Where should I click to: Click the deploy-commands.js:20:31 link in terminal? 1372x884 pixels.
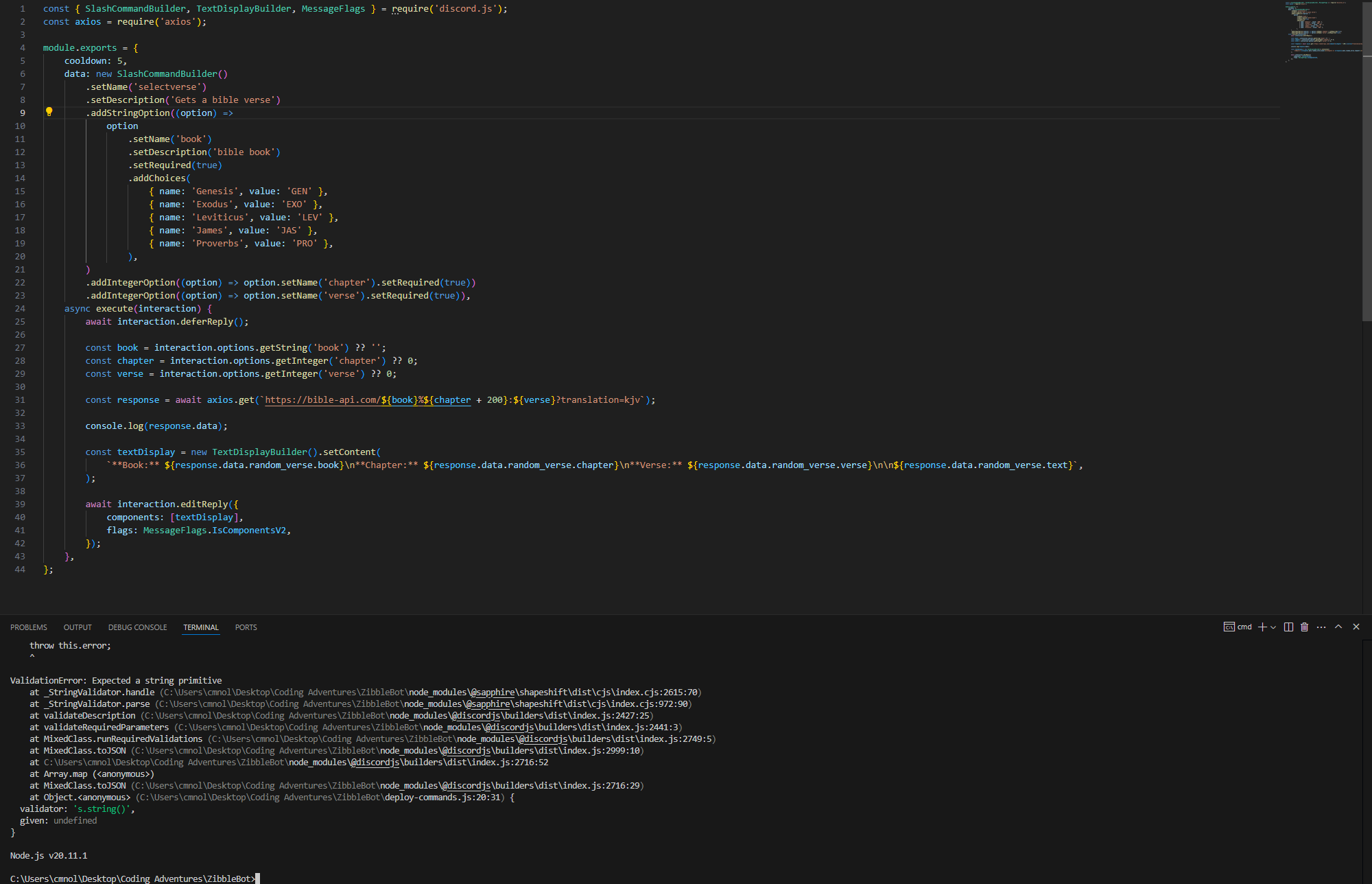pyautogui.click(x=444, y=798)
